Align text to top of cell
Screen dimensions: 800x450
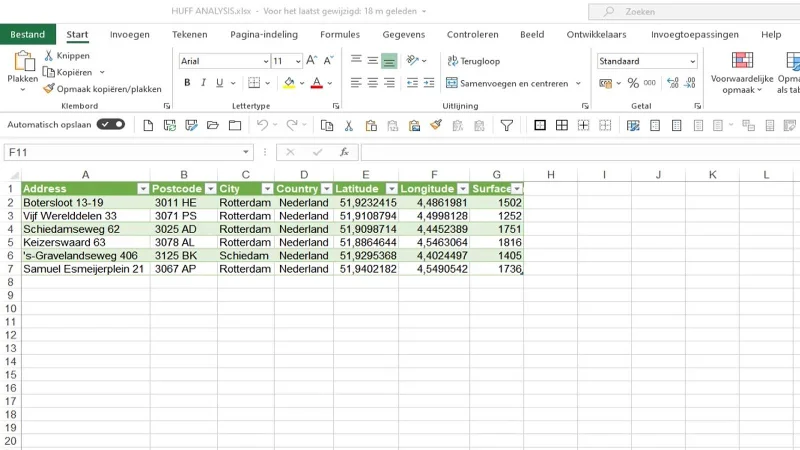(356, 61)
